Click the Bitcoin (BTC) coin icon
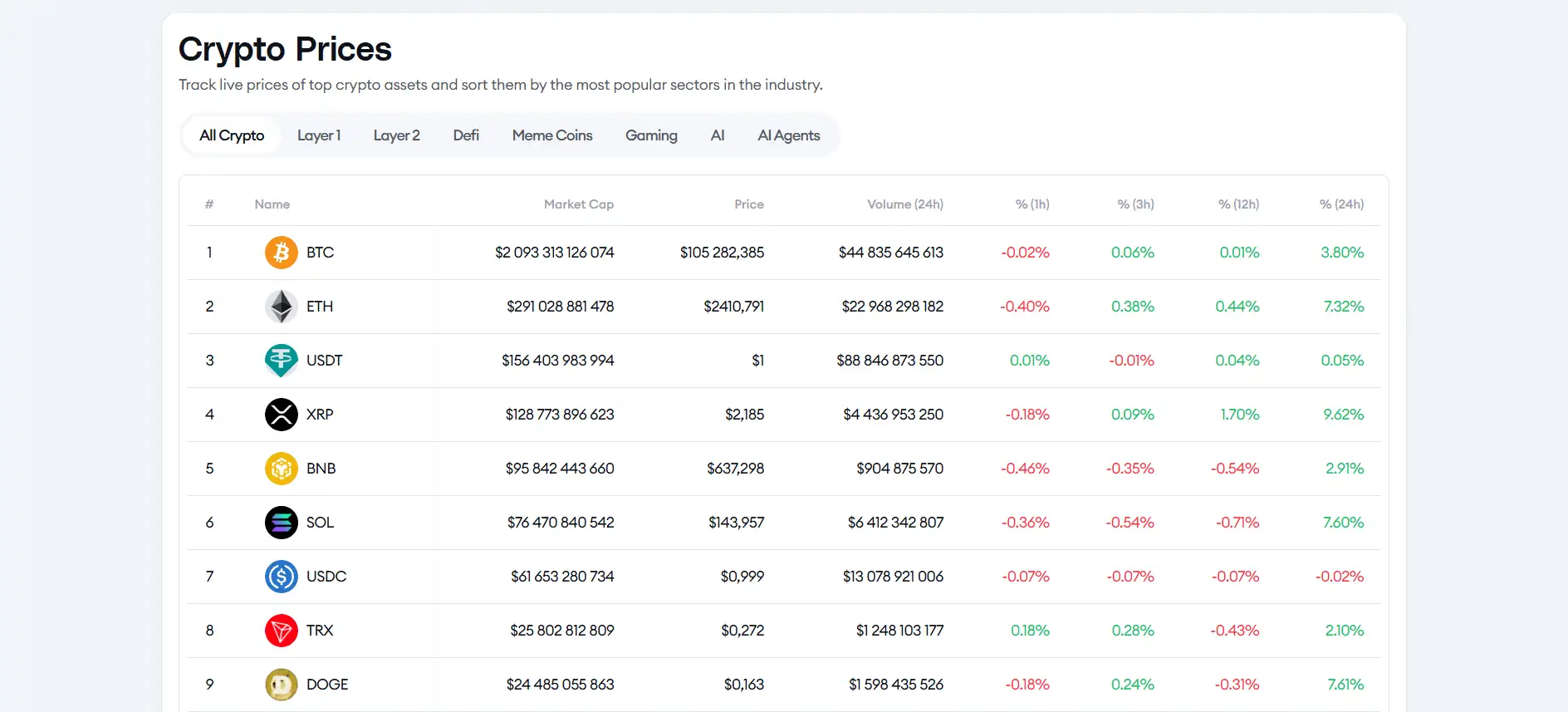 coord(281,253)
